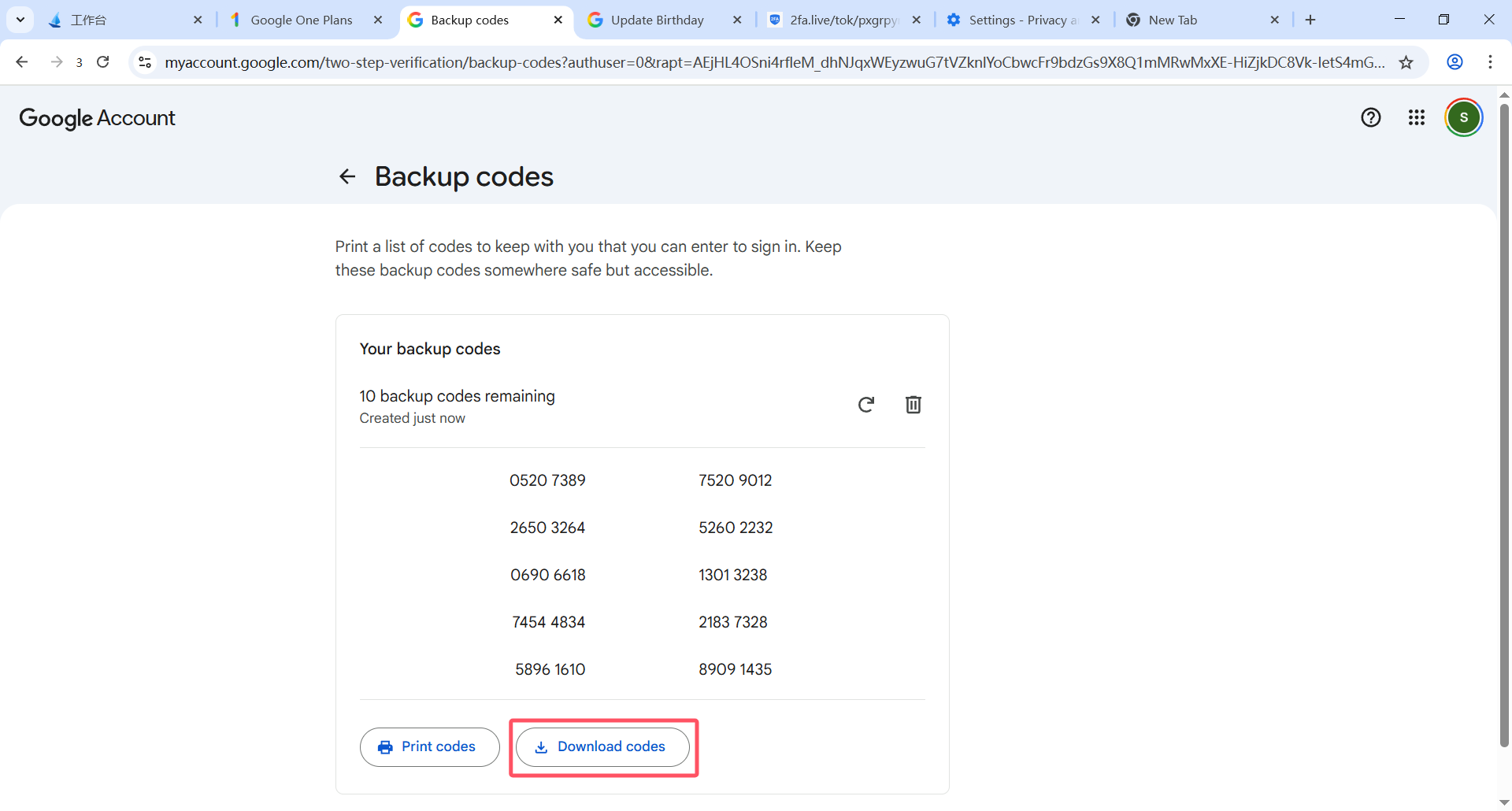Switch to Google One Plans tab

(301, 20)
